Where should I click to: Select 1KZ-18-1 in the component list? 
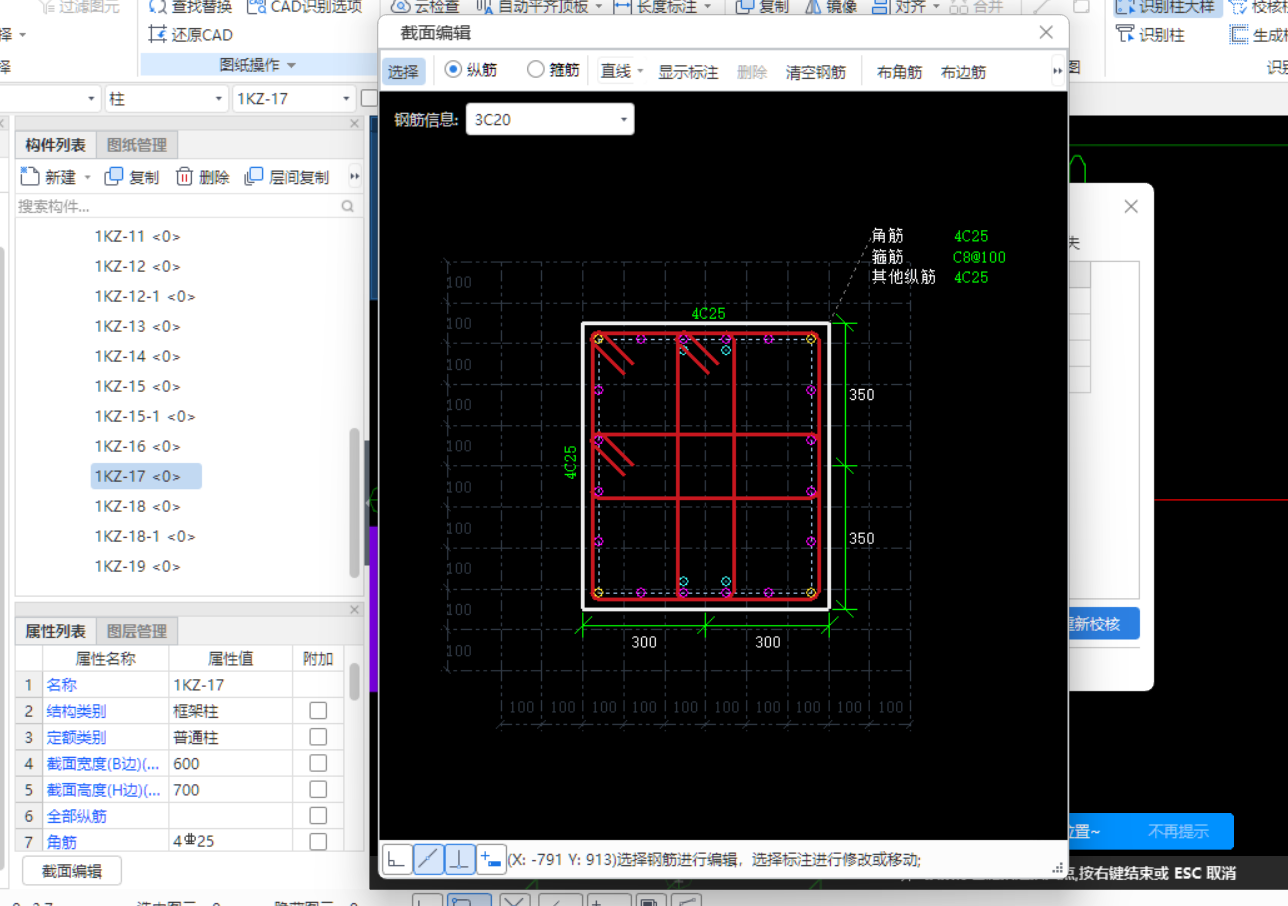145,536
